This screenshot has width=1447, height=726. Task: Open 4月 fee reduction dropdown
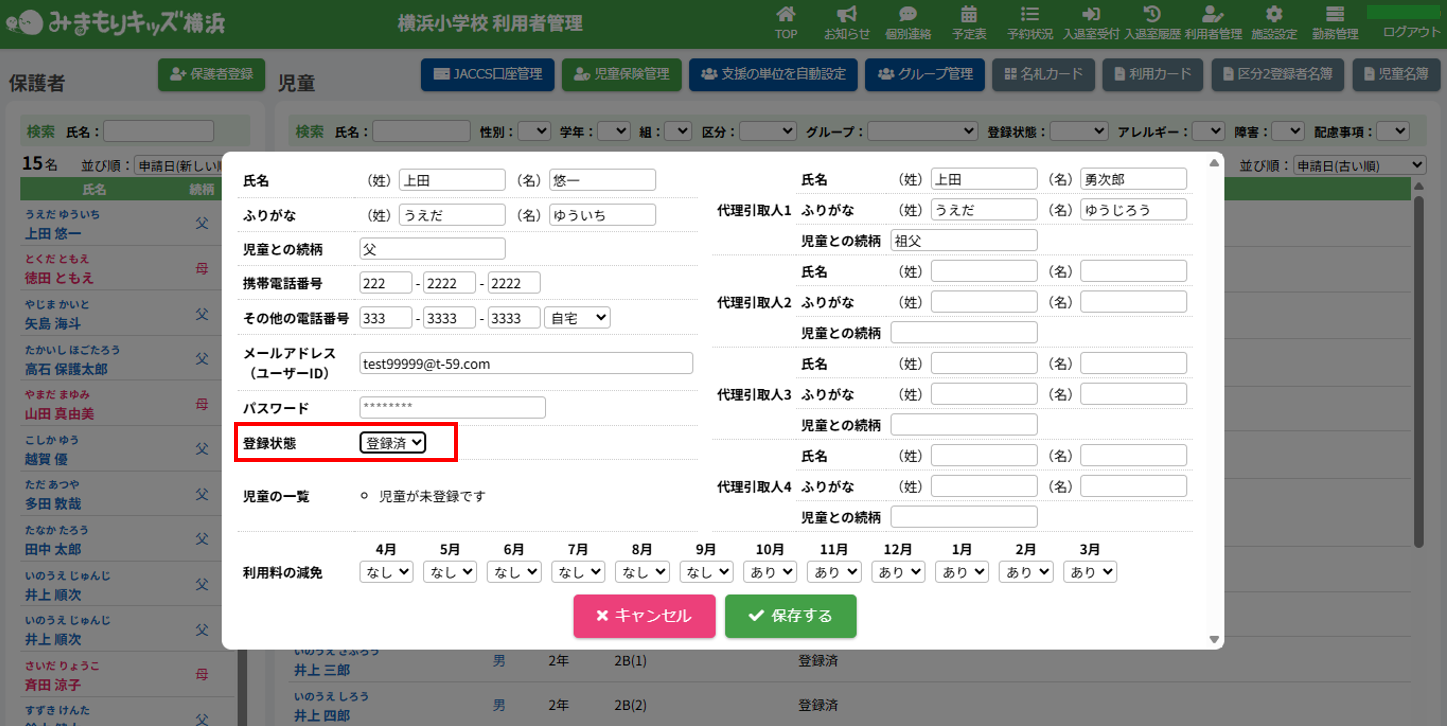coord(386,572)
